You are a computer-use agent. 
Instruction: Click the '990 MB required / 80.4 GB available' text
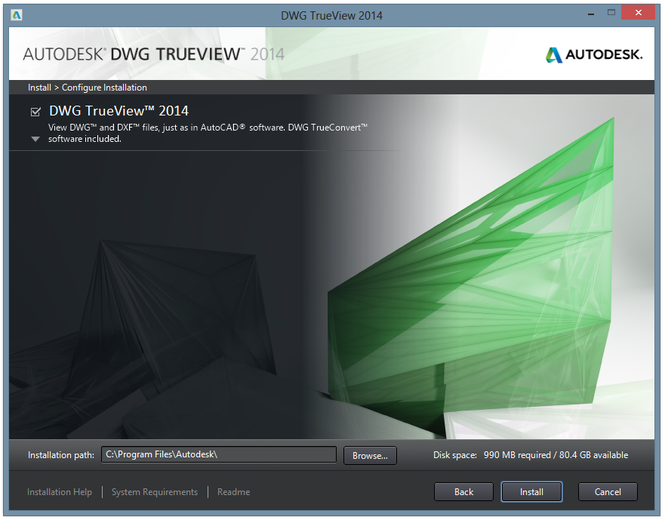pos(556,455)
